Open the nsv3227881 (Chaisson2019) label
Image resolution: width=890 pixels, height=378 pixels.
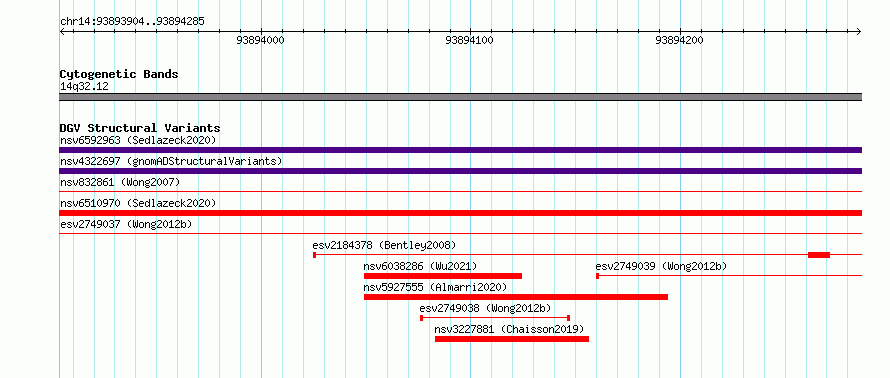tap(509, 329)
